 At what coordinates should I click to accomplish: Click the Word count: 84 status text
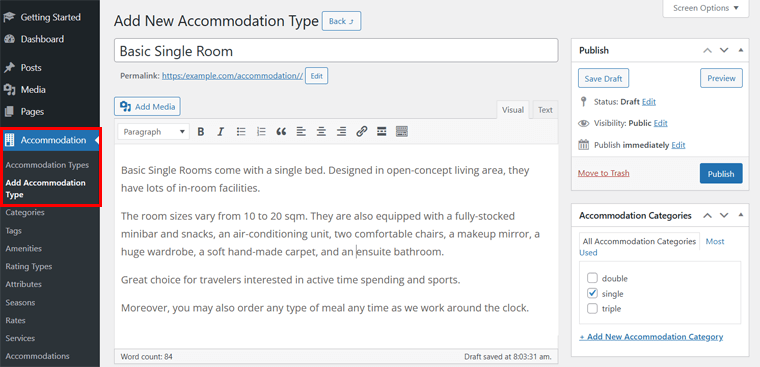coord(146,356)
